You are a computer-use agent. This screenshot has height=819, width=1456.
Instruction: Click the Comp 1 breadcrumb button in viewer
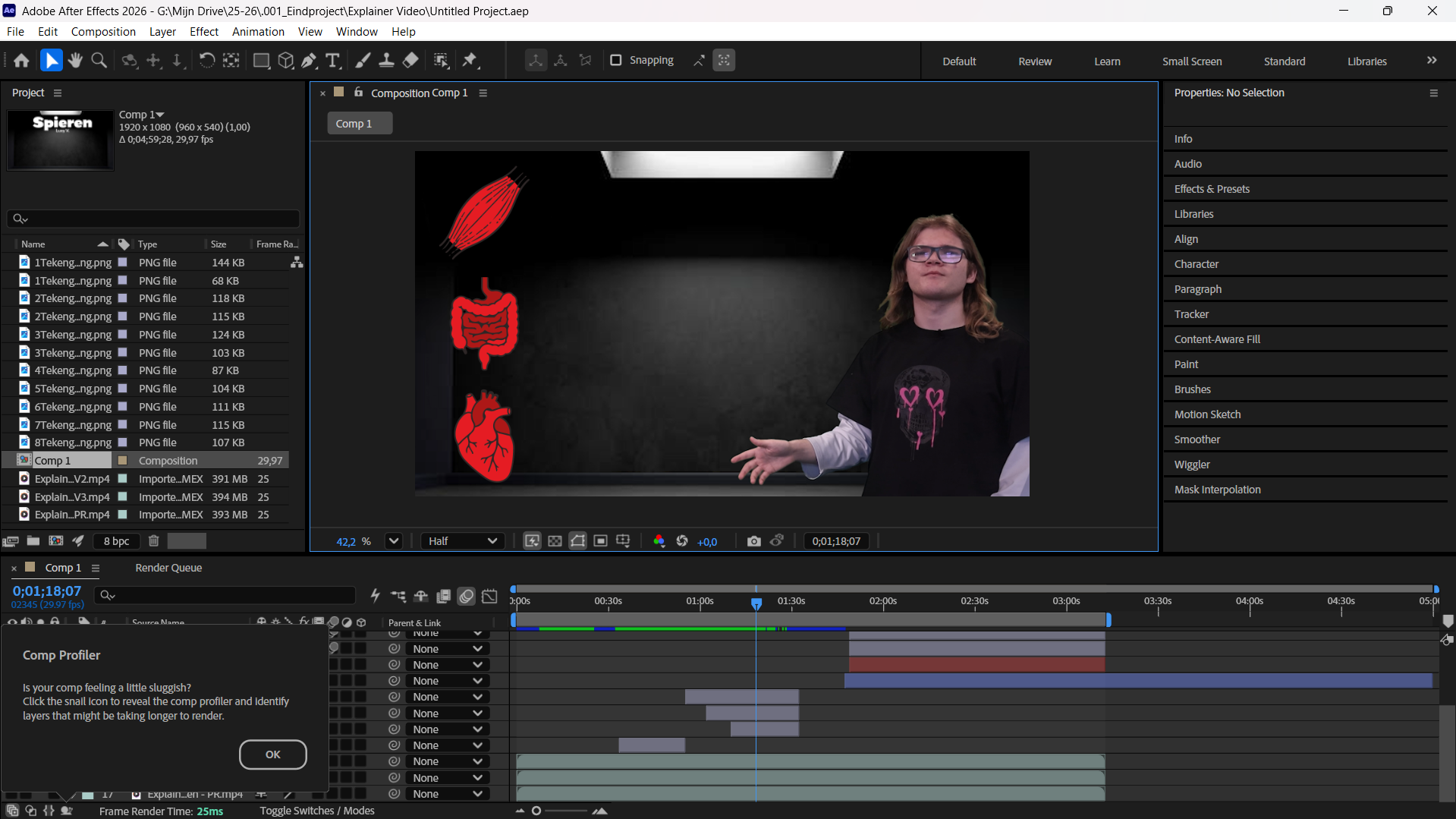point(360,124)
